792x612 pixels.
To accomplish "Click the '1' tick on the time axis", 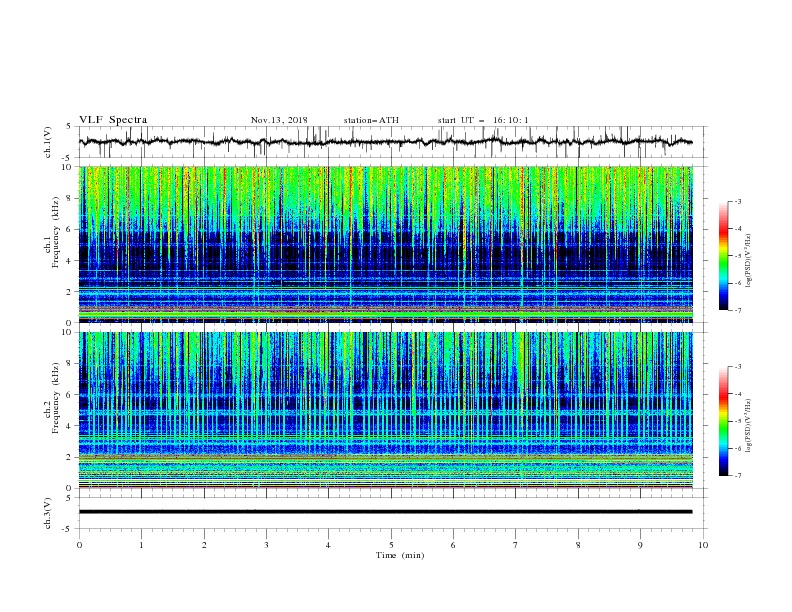I will coord(142,545).
